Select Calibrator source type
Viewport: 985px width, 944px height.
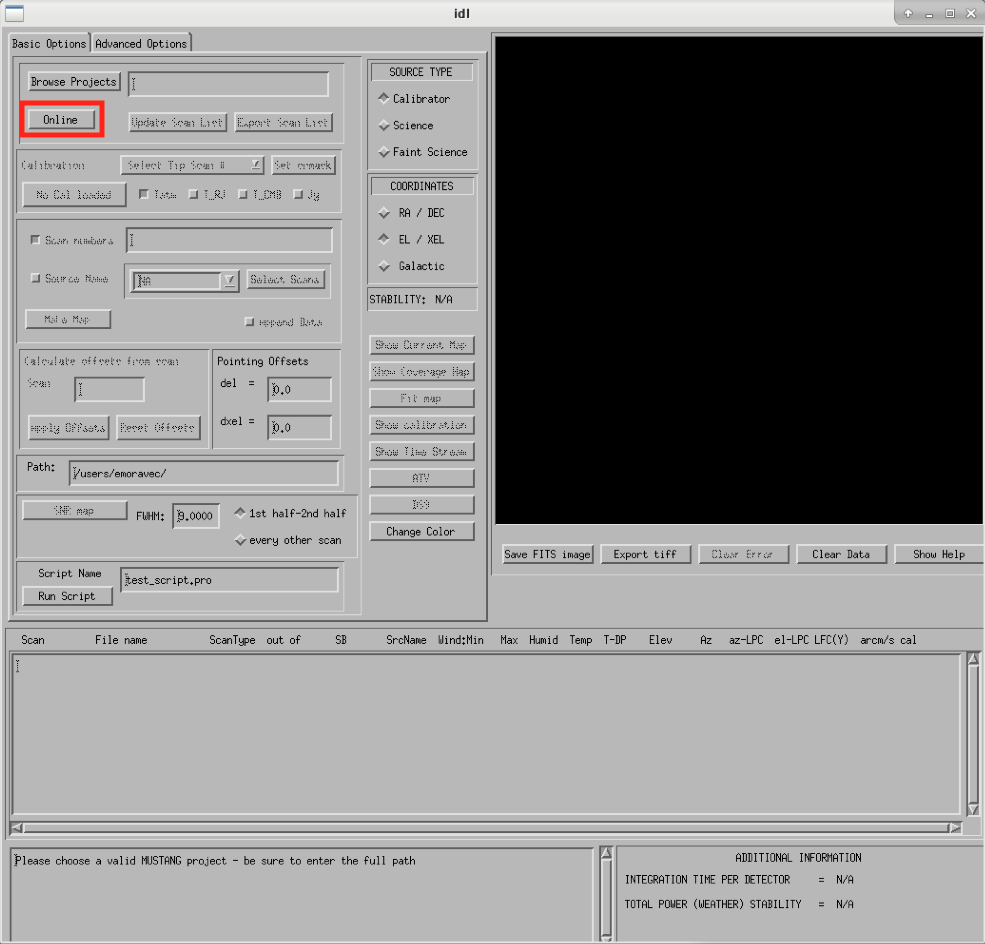click(x=384, y=99)
